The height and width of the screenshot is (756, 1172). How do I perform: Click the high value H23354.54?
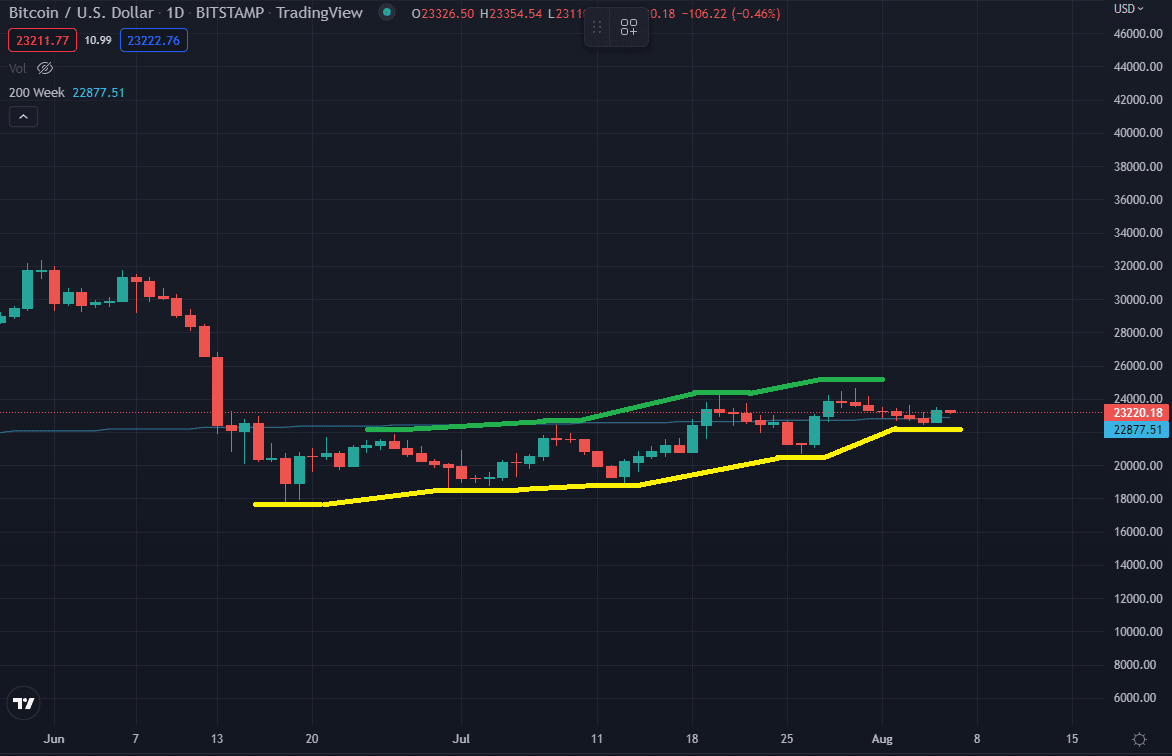(x=511, y=13)
